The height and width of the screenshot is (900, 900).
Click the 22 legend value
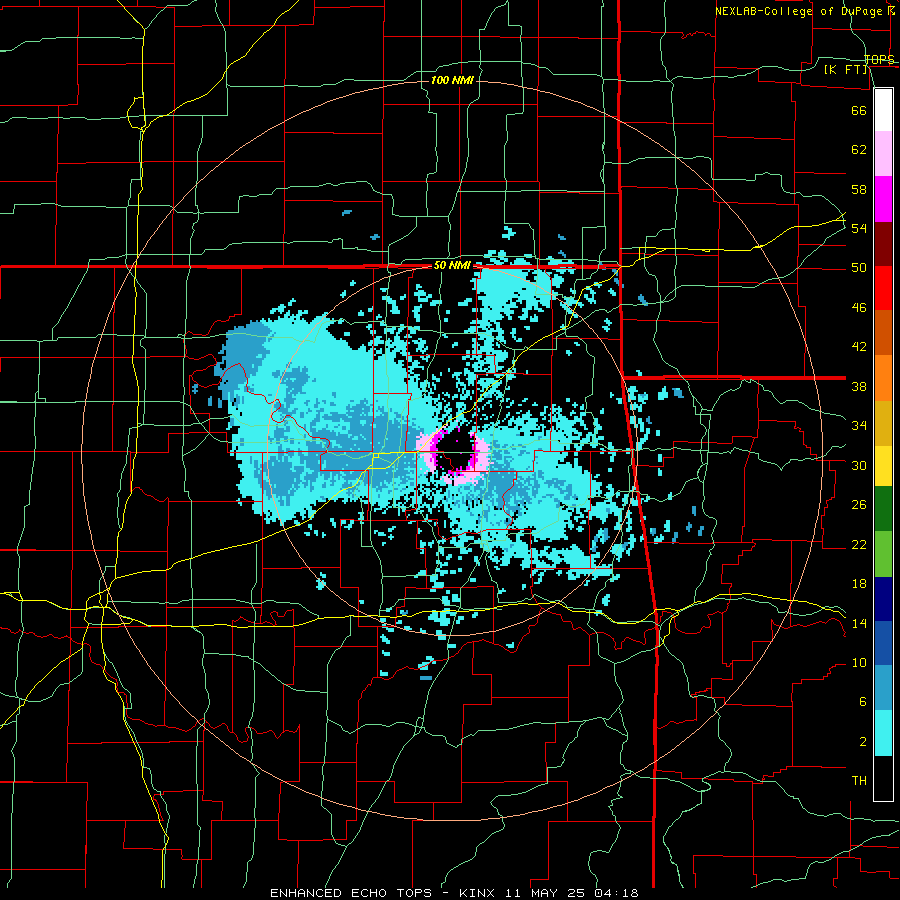859,544
